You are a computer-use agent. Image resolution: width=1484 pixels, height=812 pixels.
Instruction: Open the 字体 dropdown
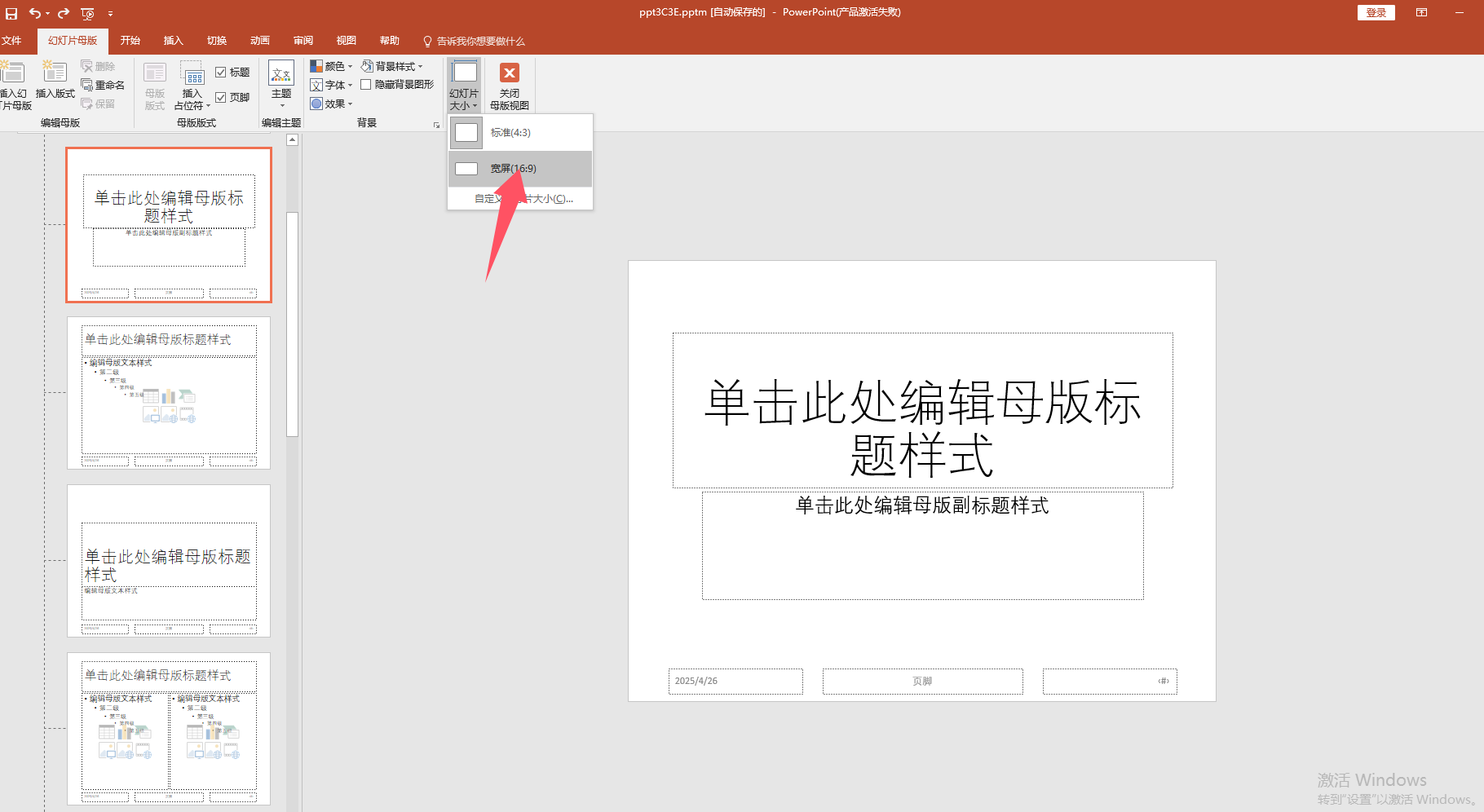click(x=331, y=85)
